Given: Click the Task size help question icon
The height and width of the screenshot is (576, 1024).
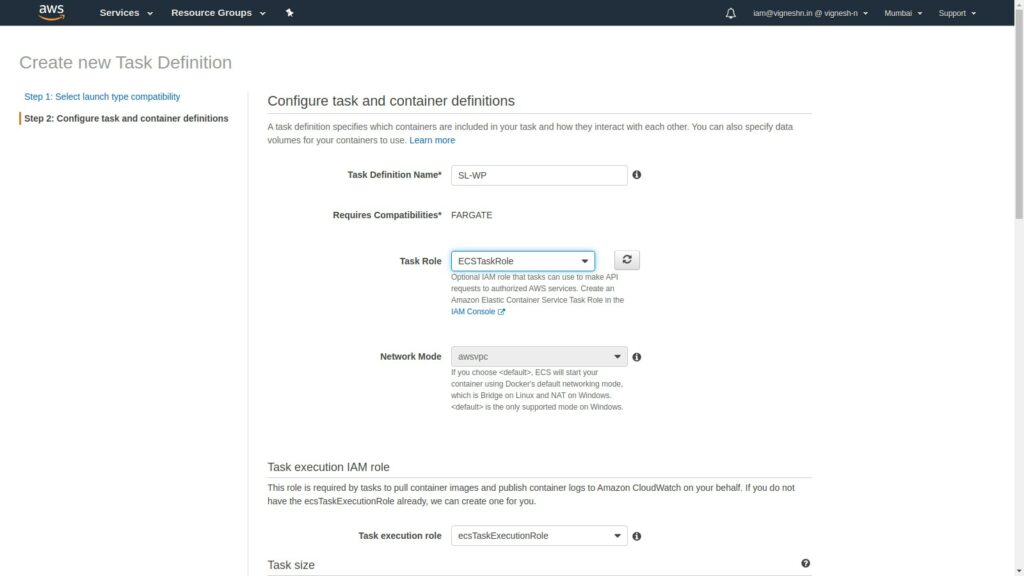Looking at the screenshot, I should (805, 564).
